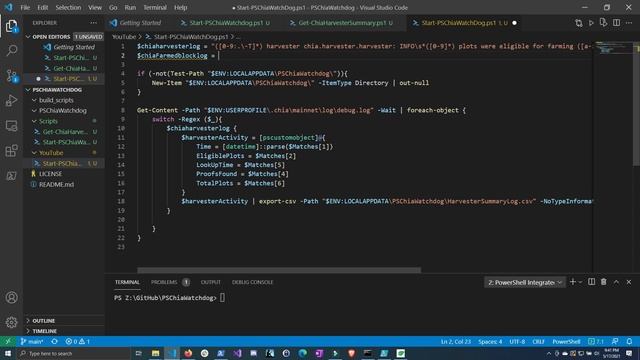Click the Open Changes editor icon
The image size is (640, 360).
click(578, 23)
